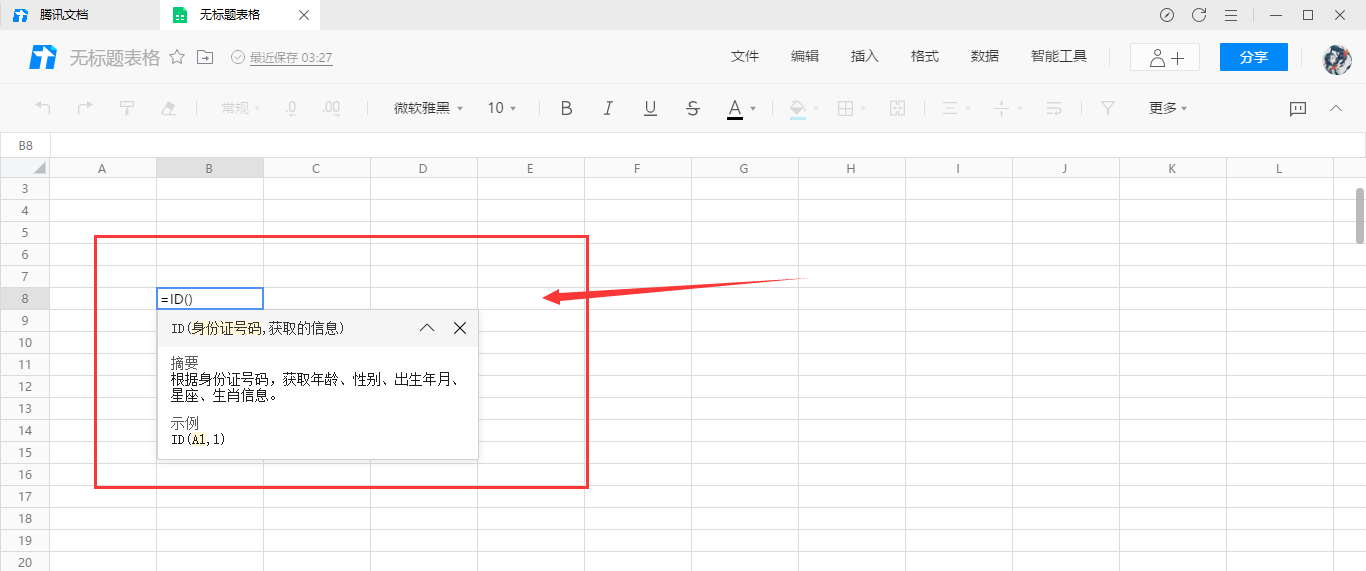Toggle bold formatting
The image size is (1366, 571).
(x=566, y=108)
